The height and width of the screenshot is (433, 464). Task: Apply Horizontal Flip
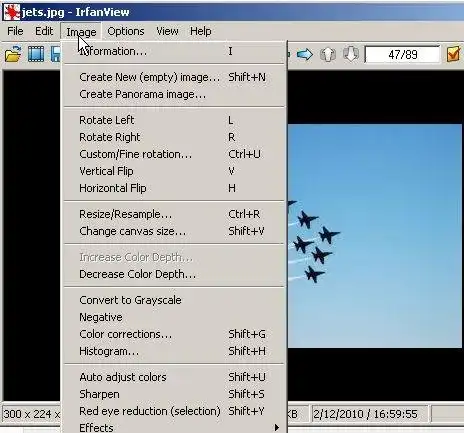pyautogui.click(x=175, y=188)
